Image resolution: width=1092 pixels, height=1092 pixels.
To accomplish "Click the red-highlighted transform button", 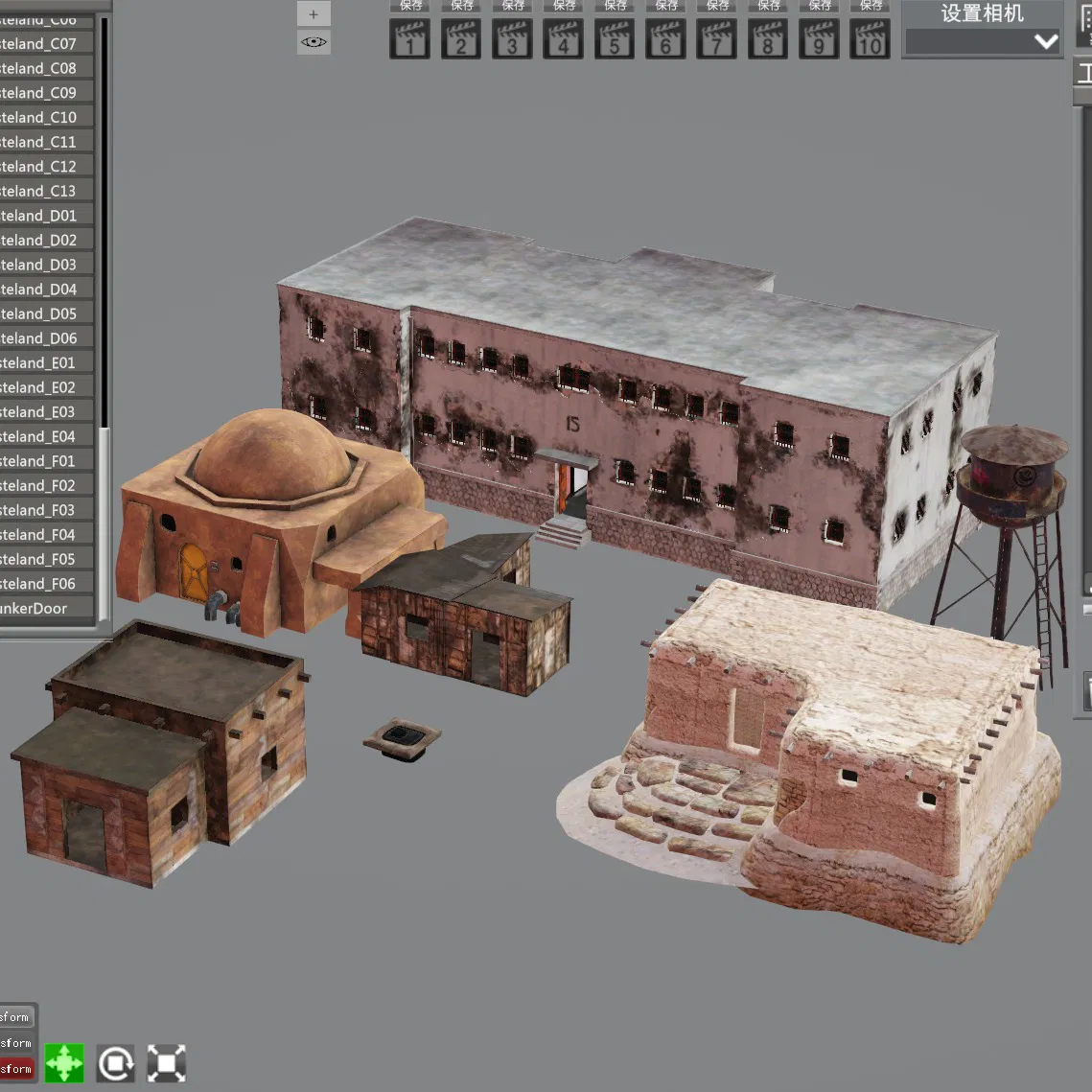I will click(x=16, y=1069).
